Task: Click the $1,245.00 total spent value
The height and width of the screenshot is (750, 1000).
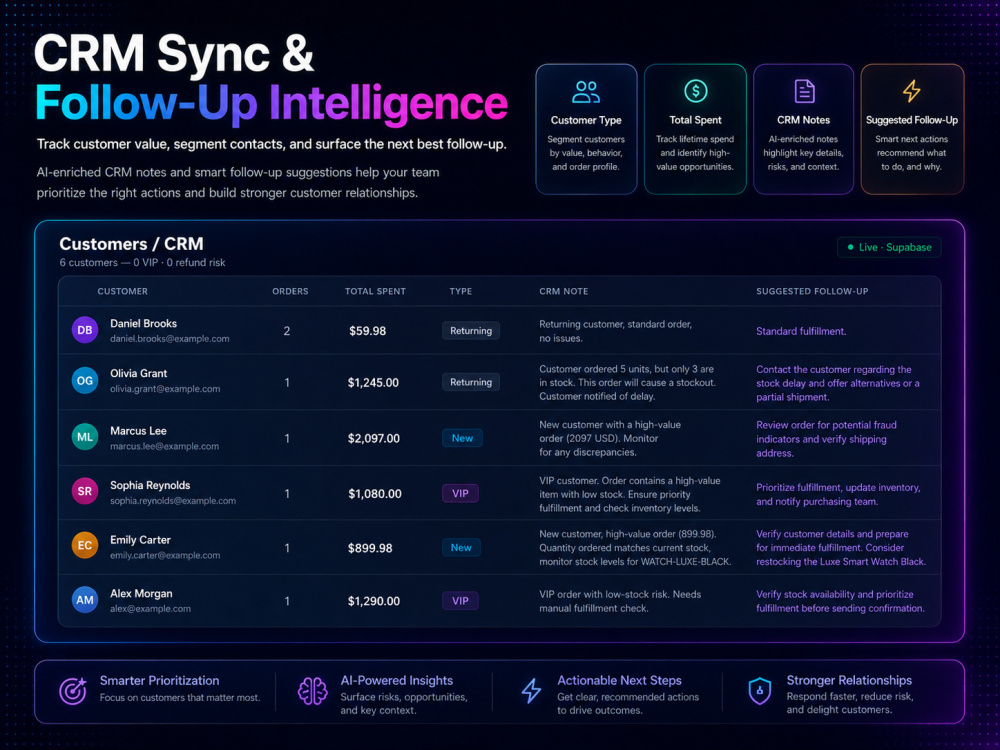Action: point(373,383)
